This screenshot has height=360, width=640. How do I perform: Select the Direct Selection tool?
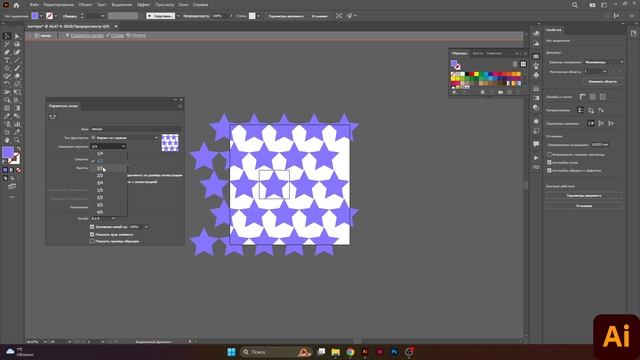tap(17, 36)
